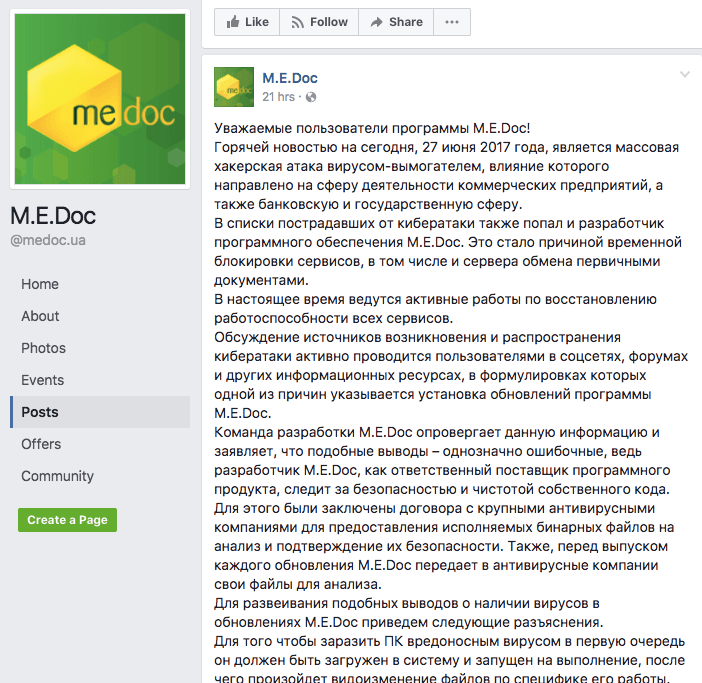Image resolution: width=702 pixels, height=683 pixels.
Task: Click the M.E.Doc page title in sidebar
Action: click(53, 216)
